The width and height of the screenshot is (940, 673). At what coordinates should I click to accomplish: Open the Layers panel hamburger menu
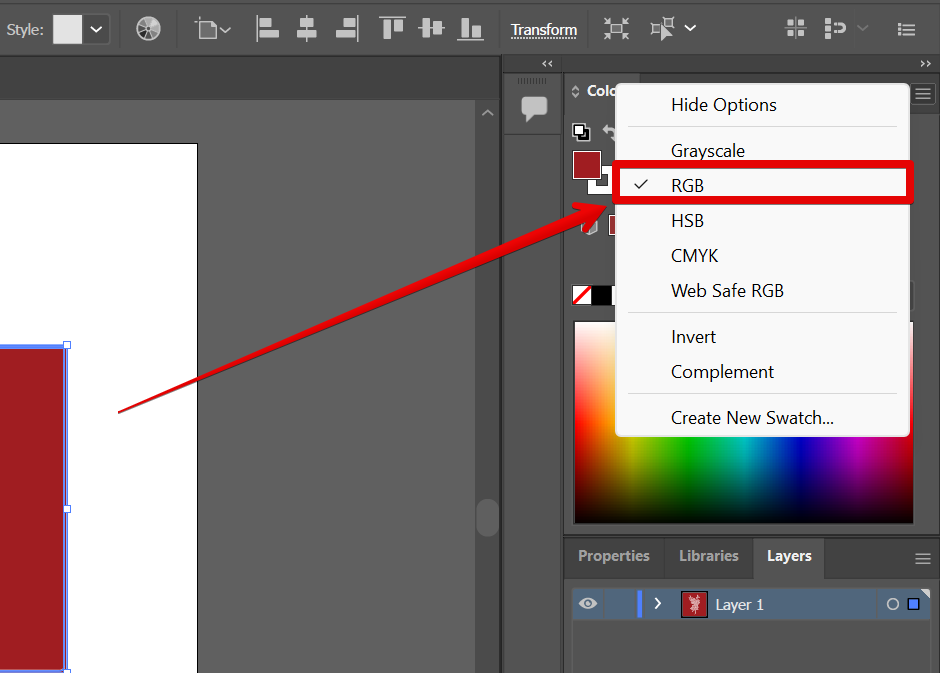[923, 558]
